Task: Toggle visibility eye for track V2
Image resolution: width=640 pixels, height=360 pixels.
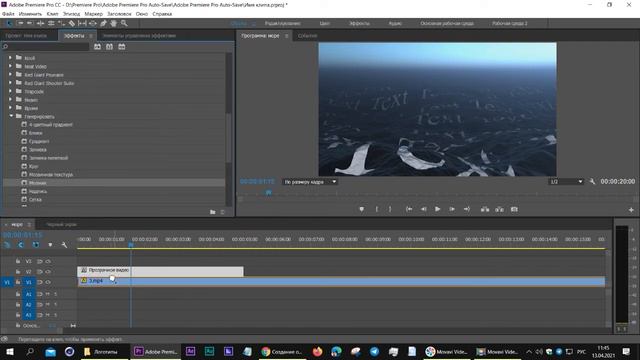Action: tap(48, 271)
